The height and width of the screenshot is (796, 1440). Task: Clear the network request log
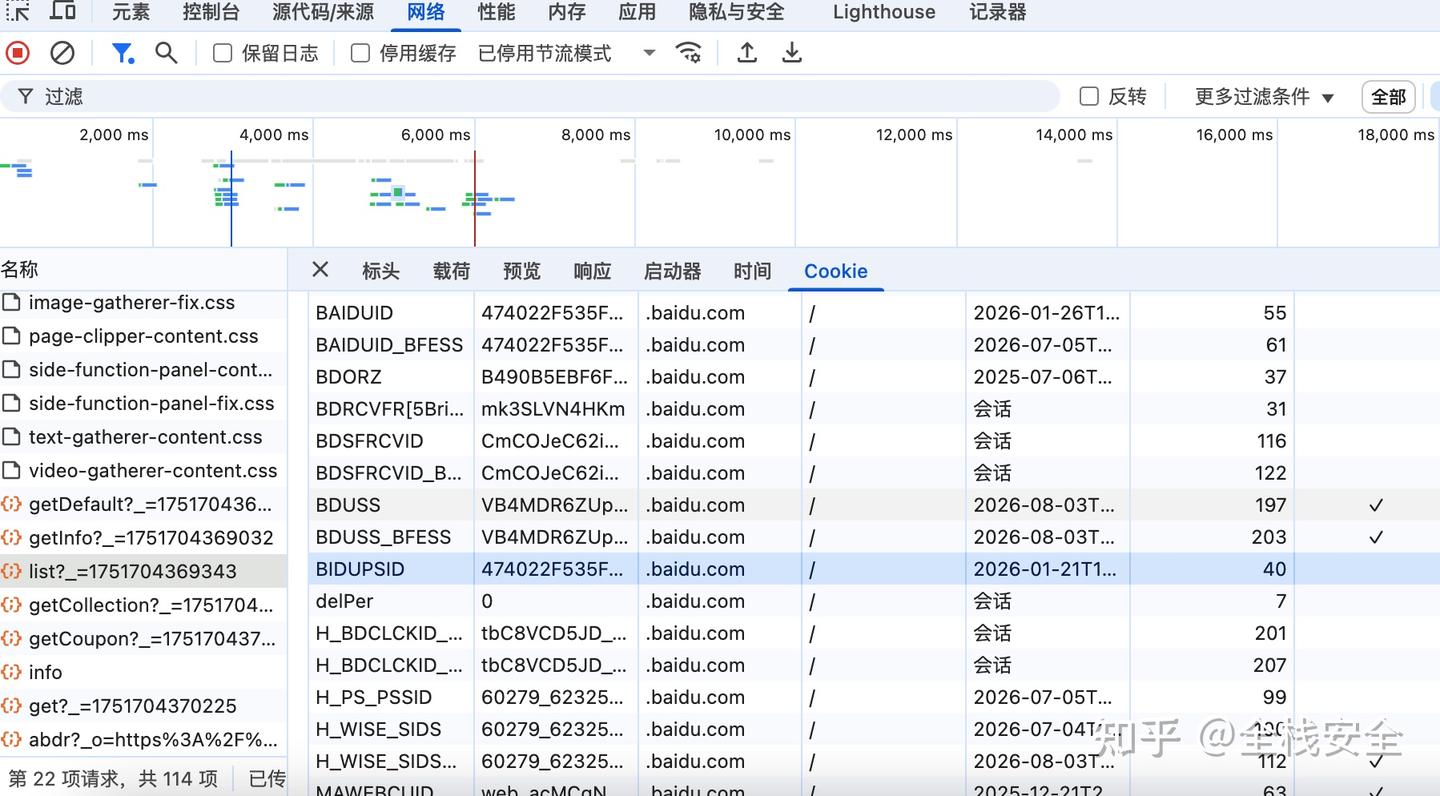point(63,52)
